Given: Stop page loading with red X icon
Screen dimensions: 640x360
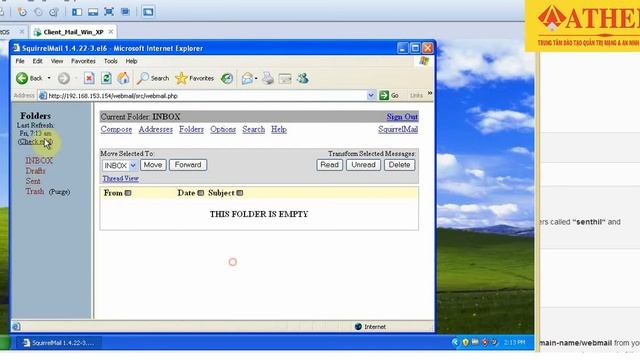Looking at the screenshot, I should 89,78.
